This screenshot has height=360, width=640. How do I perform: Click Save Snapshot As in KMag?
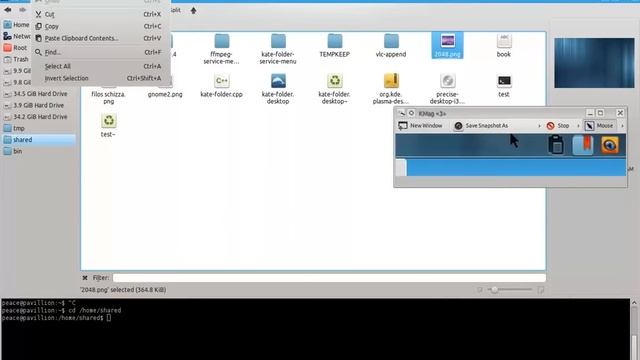pyautogui.click(x=482, y=126)
